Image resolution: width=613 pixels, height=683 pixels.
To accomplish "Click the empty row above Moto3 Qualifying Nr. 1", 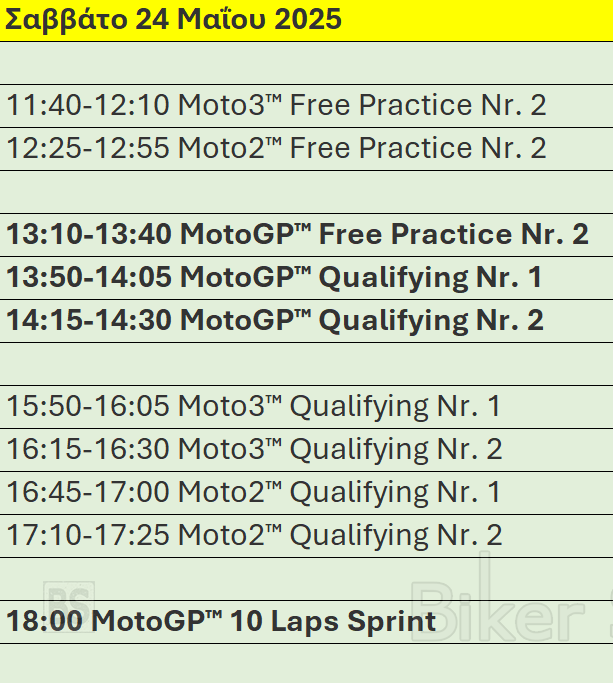I will [306, 364].
